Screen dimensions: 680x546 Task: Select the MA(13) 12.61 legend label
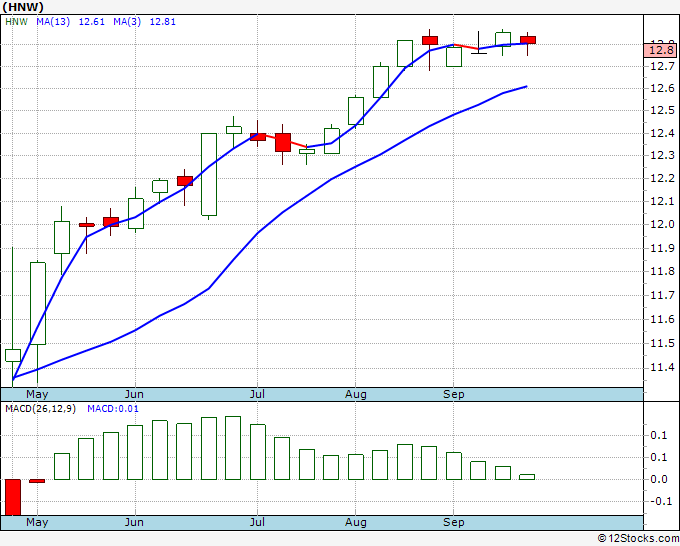[60, 20]
